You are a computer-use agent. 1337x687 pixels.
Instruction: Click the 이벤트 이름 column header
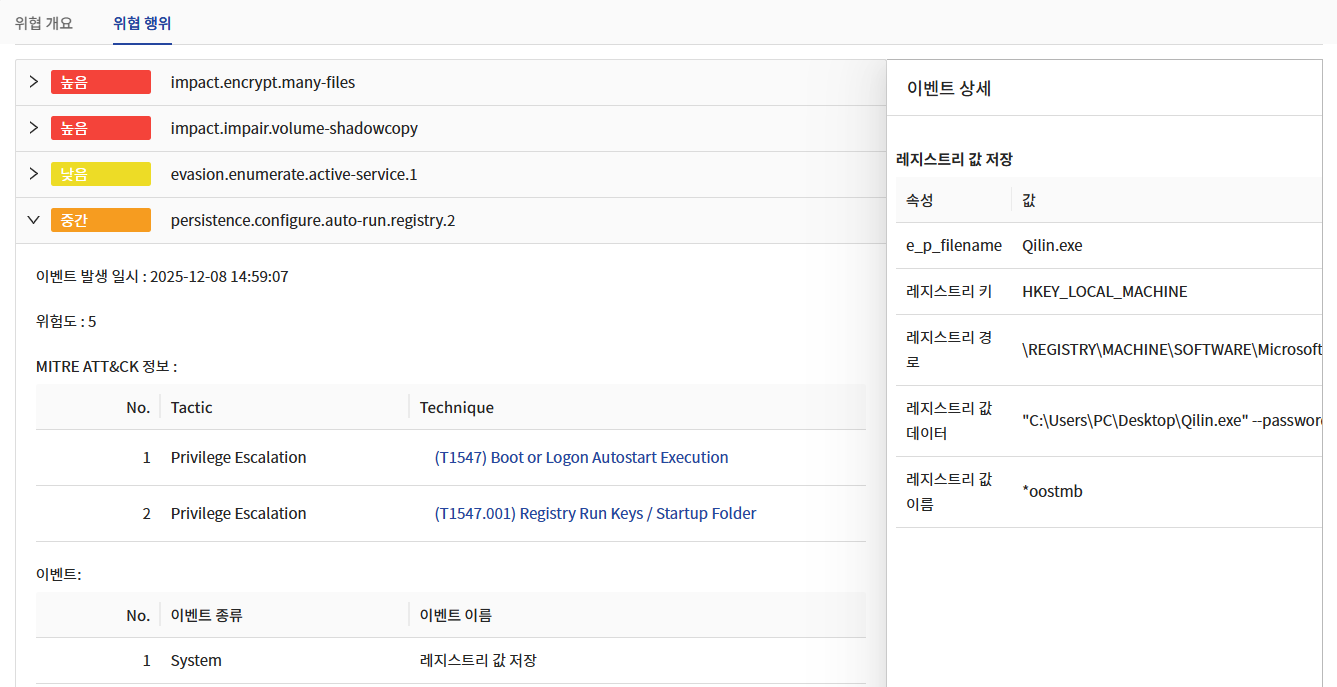coord(456,615)
